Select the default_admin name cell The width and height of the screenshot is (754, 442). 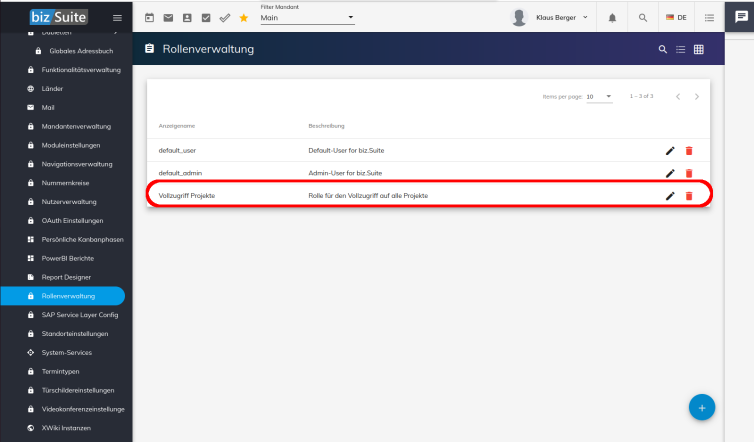(x=180, y=173)
